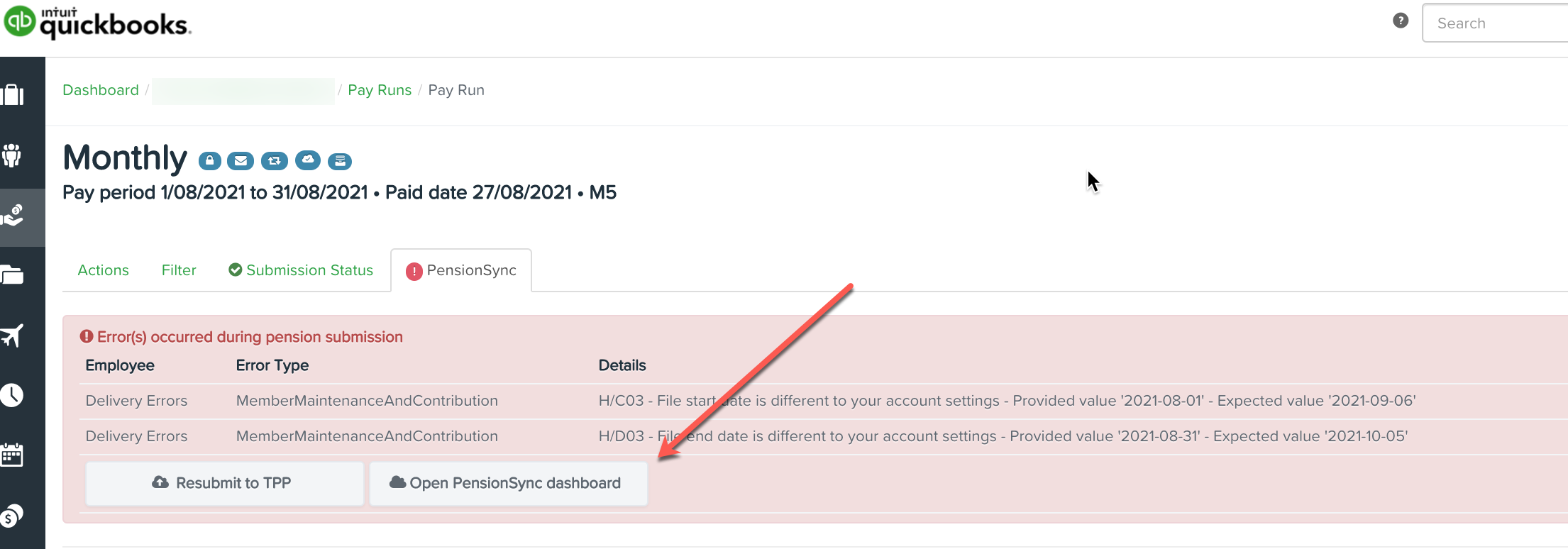Click the airplane leave icon in sidebar
The width and height of the screenshot is (1568, 549).
coord(13,335)
